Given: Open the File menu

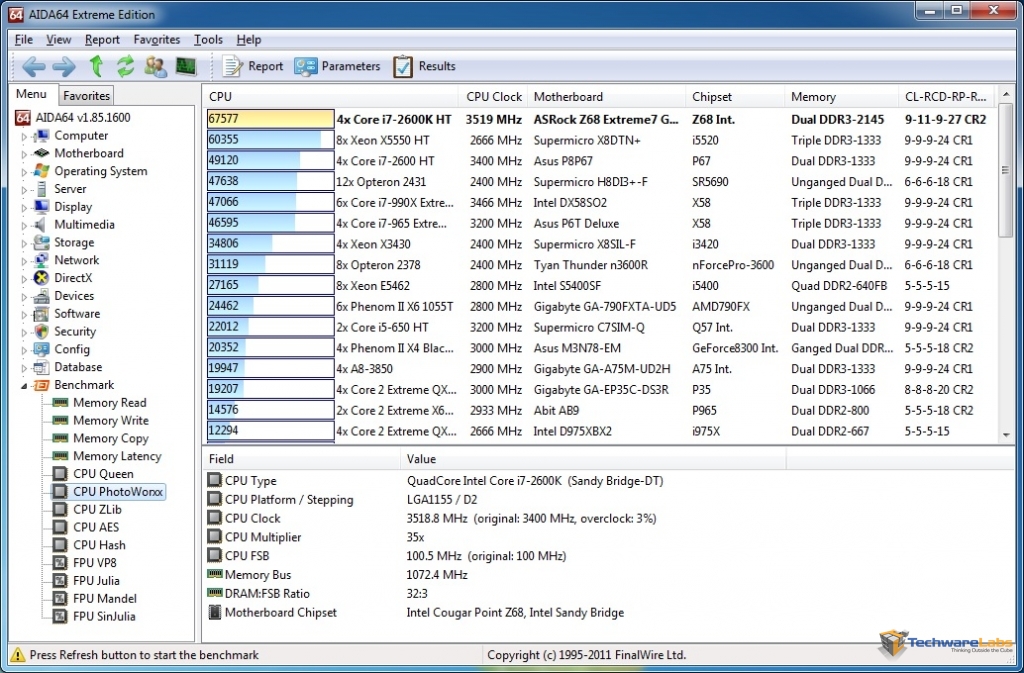Looking at the screenshot, I should click(24, 40).
